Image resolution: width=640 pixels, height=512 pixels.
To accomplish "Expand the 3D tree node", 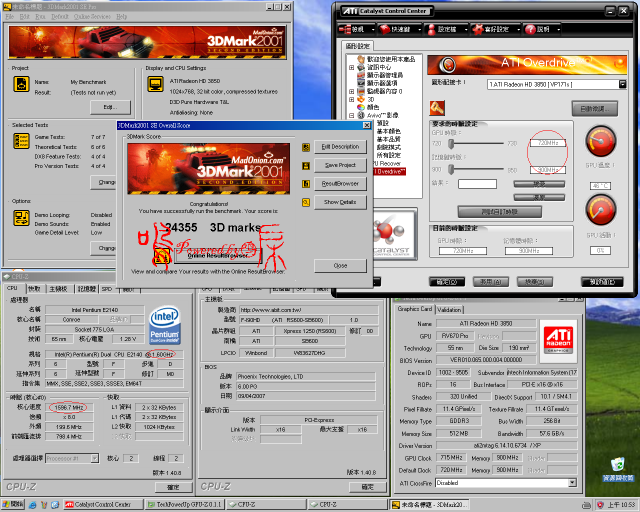I will point(351,99).
